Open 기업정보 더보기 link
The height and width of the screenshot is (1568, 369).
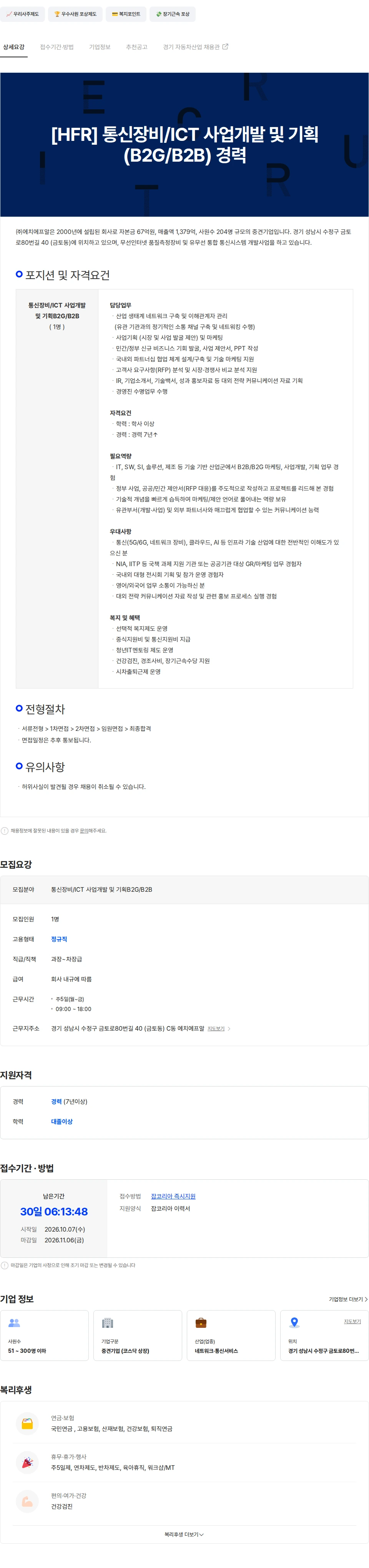click(348, 1299)
